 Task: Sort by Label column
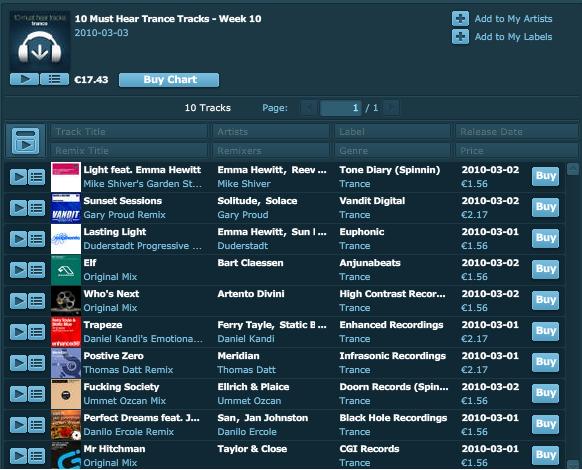[x=392, y=131]
